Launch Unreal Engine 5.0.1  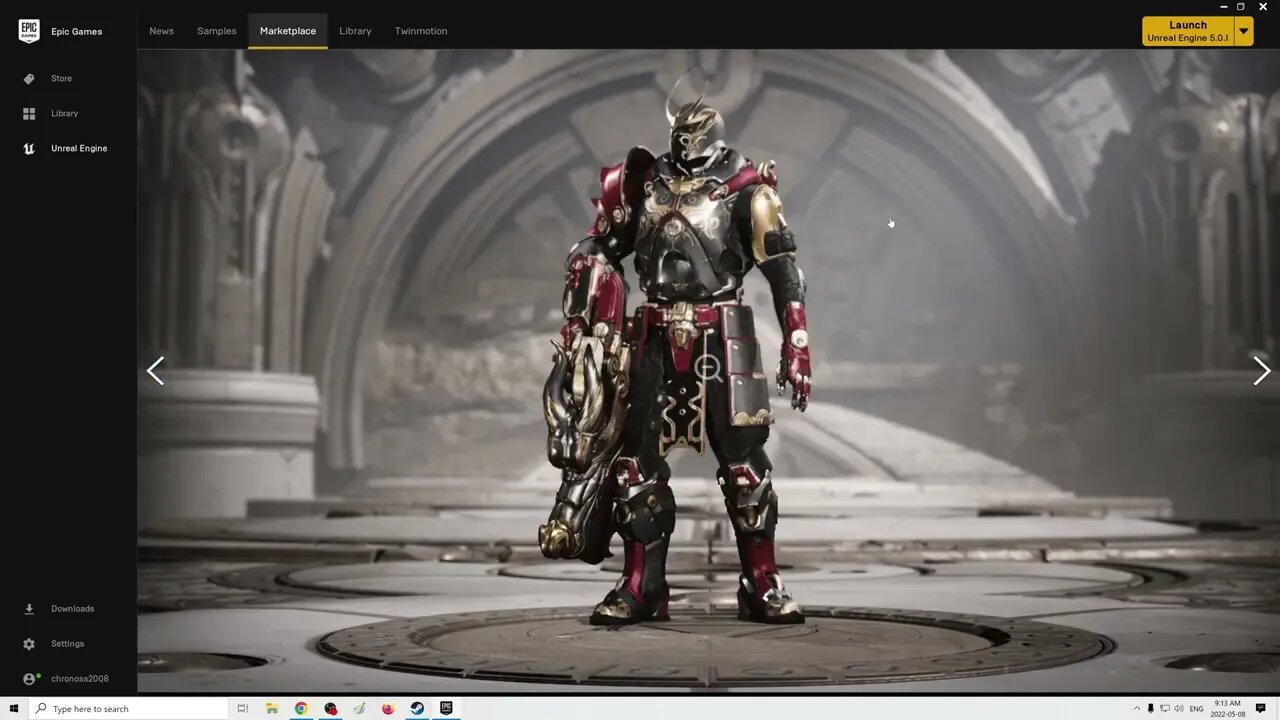click(1188, 31)
